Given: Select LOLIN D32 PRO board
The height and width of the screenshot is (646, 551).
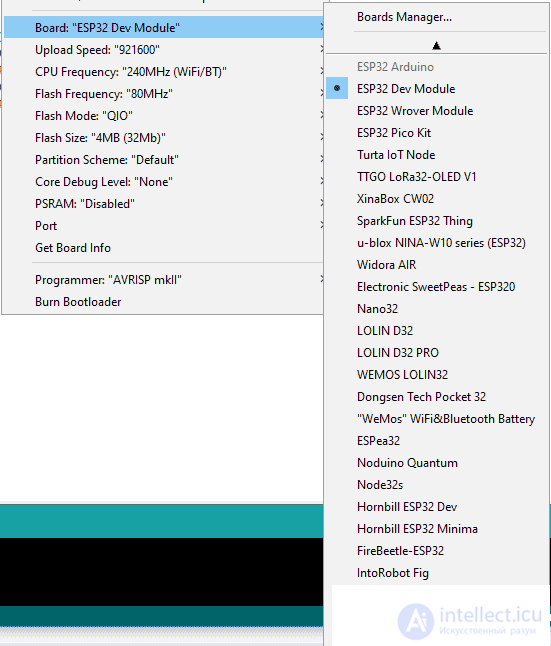Looking at the screenshot, I should tap(437, 353).
